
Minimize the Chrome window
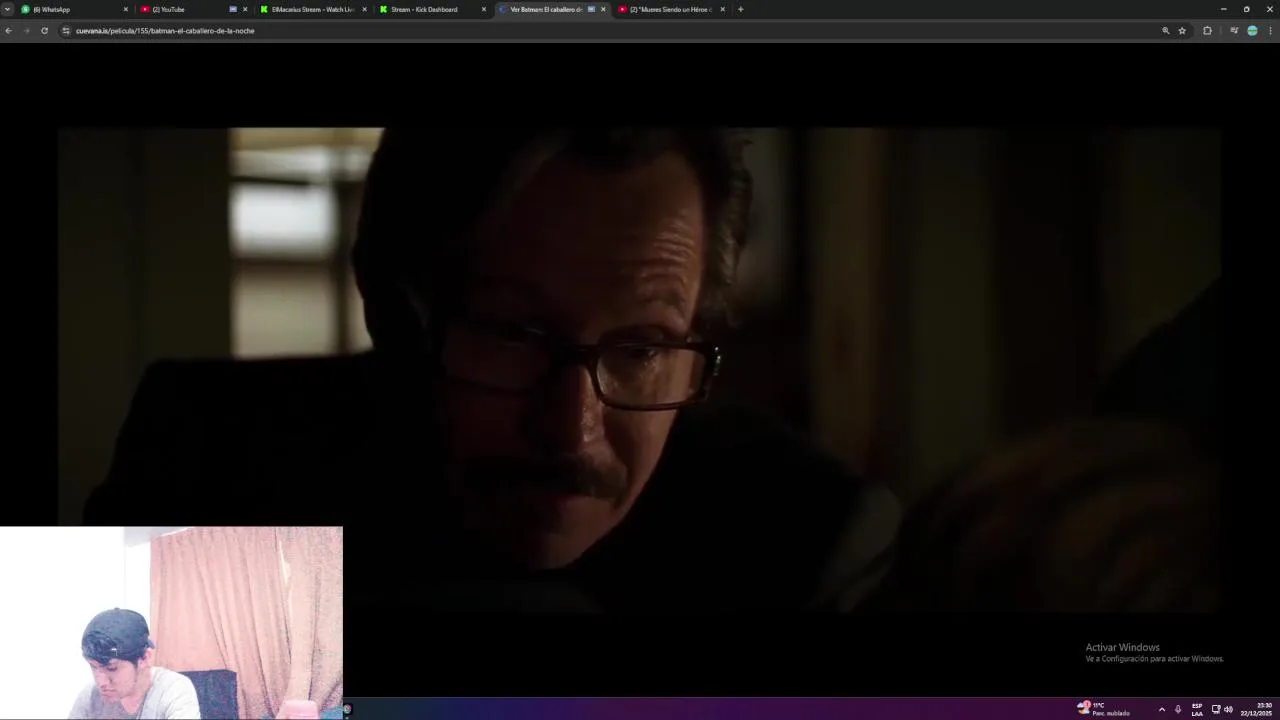coord(1223,9)
